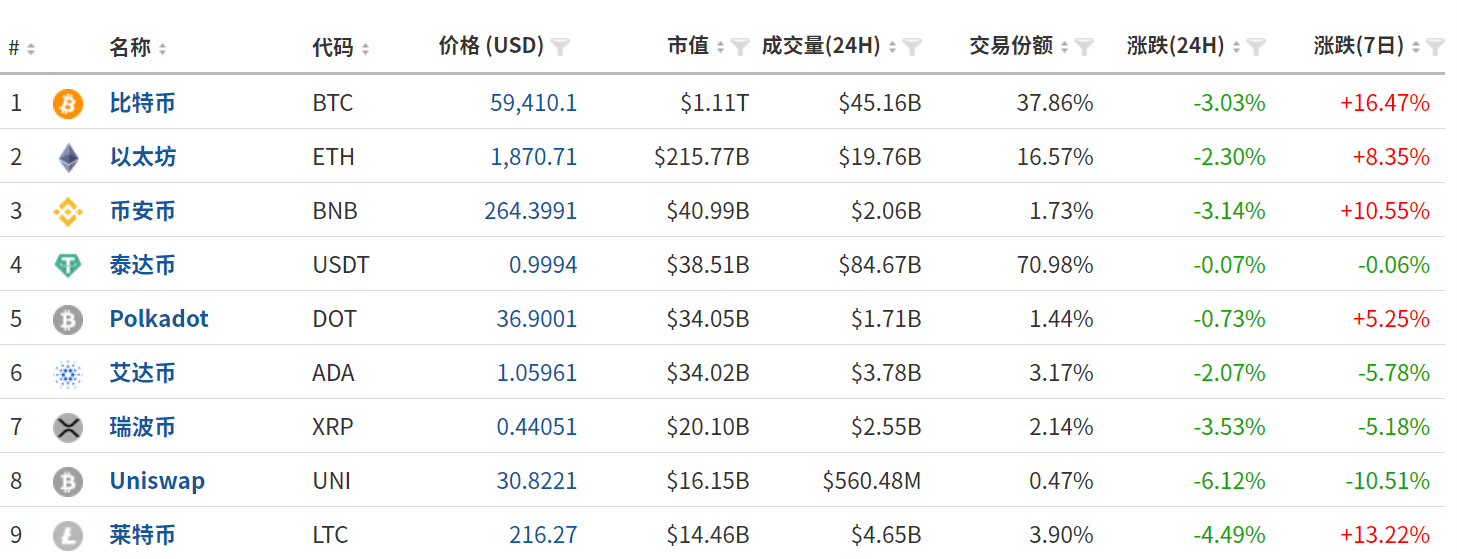The height and width of the screenshot is (559, 1457).
Task: Open the 莱特币 link
Action: tap(142, 535)
